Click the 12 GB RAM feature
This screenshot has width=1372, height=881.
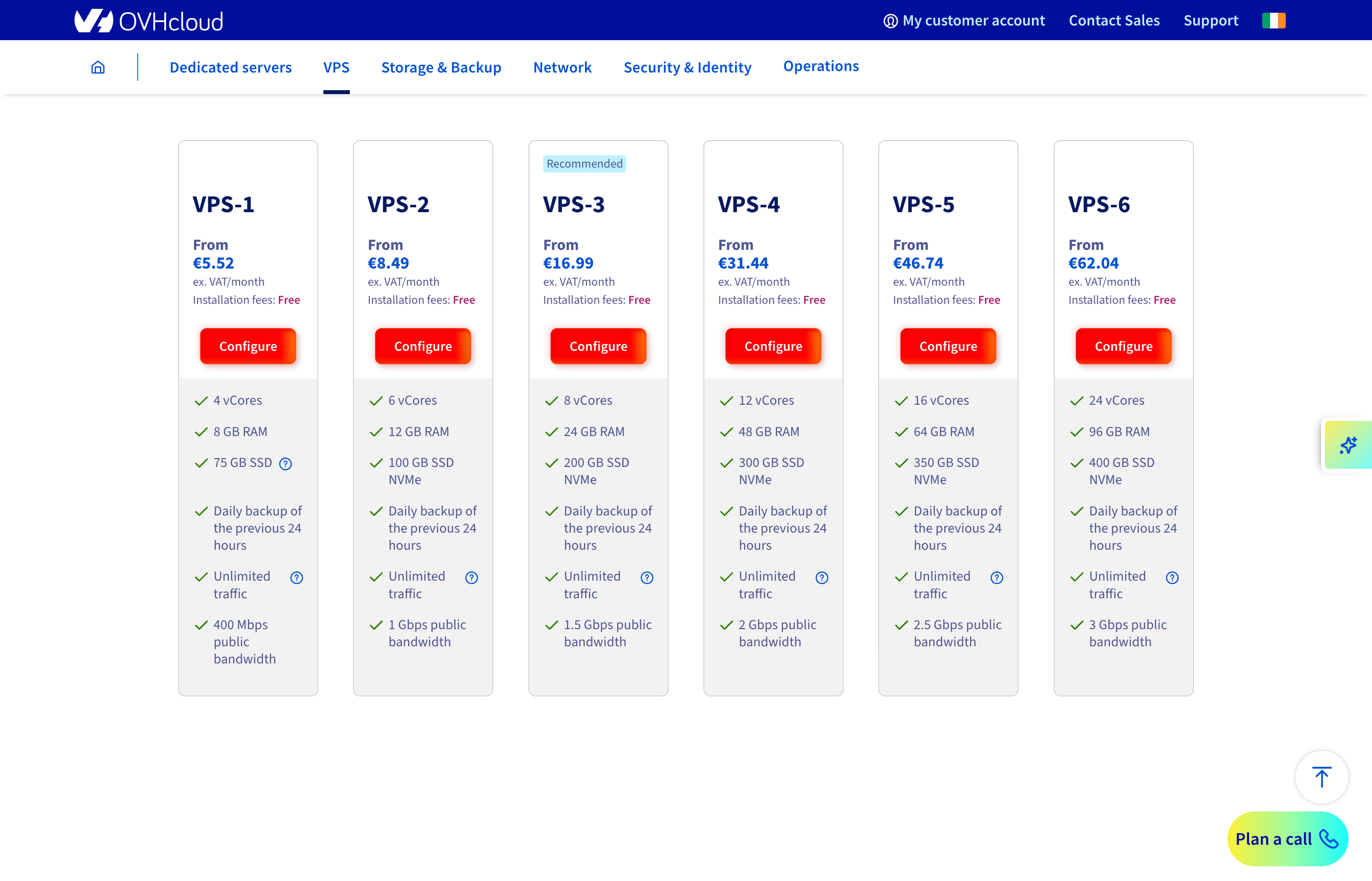(419, 432)
